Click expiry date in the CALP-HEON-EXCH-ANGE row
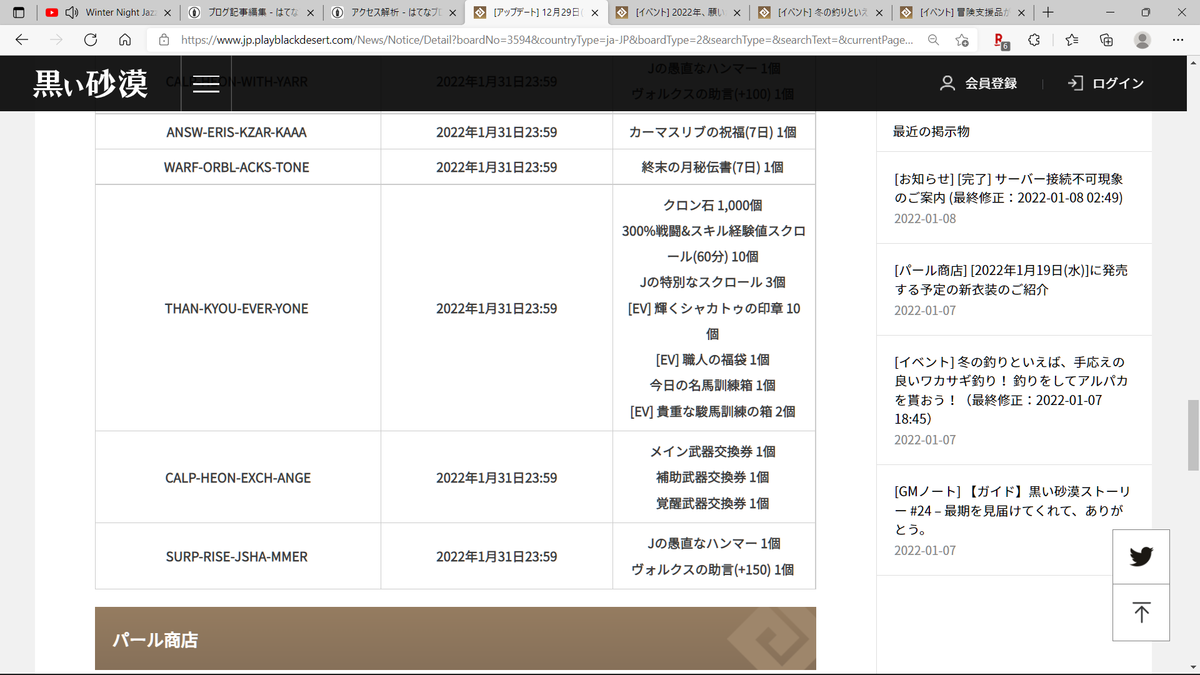 click(496, 478)
